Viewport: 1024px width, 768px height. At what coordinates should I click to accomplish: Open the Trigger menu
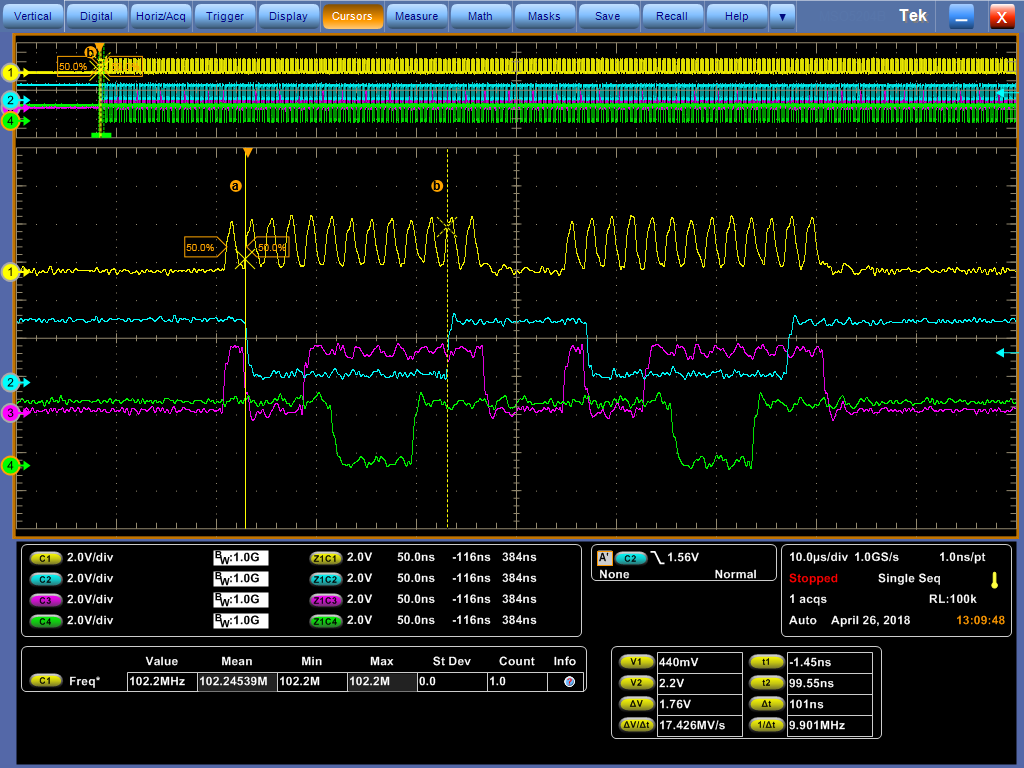[x=225, y=16]
